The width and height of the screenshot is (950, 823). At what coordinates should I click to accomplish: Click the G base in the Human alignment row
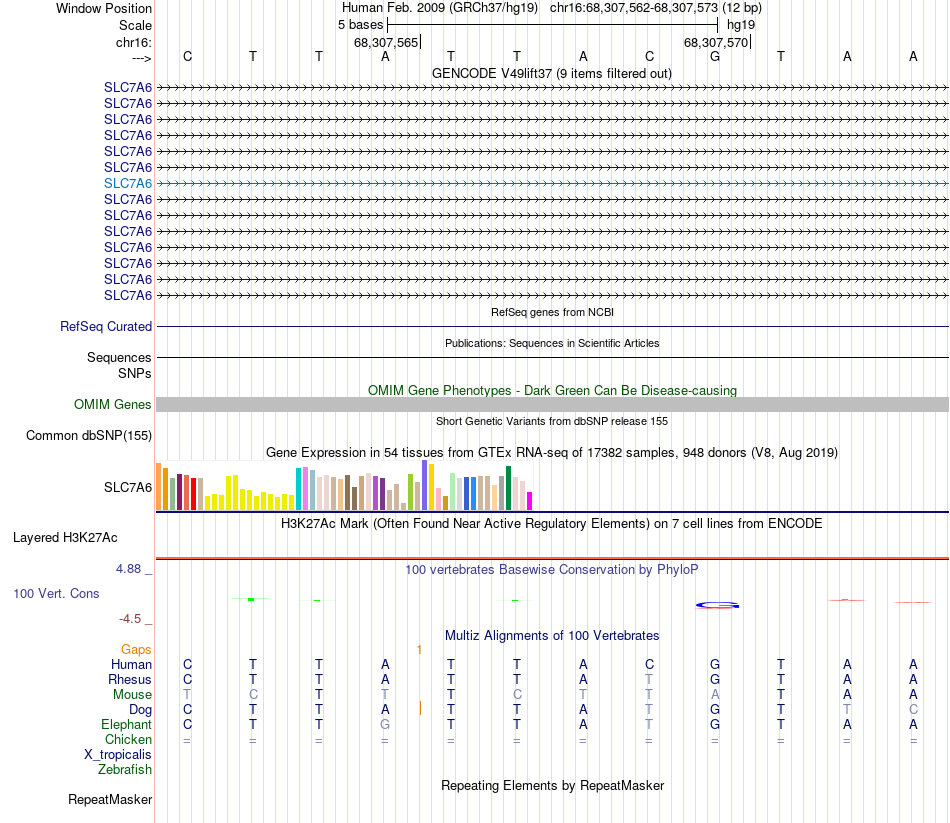coord(715,665)
